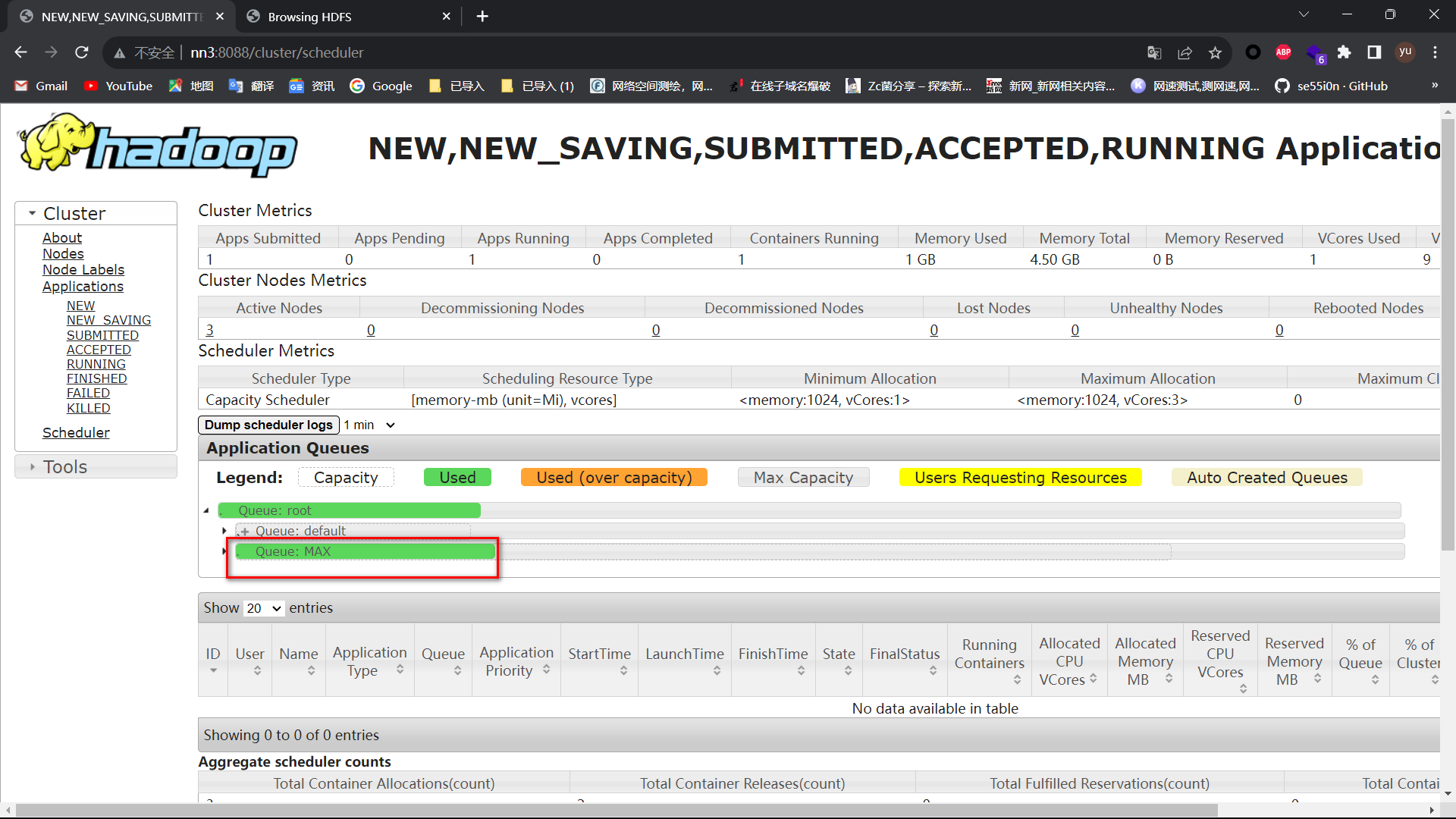This screenshot has height=819, width=1456.
Task: Collapse the Cluster sidebar section
Action: point(32,213)
